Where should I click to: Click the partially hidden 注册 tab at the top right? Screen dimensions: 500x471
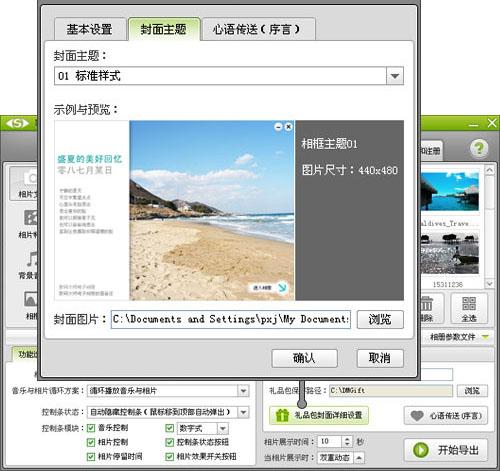[x=432, y=151]
